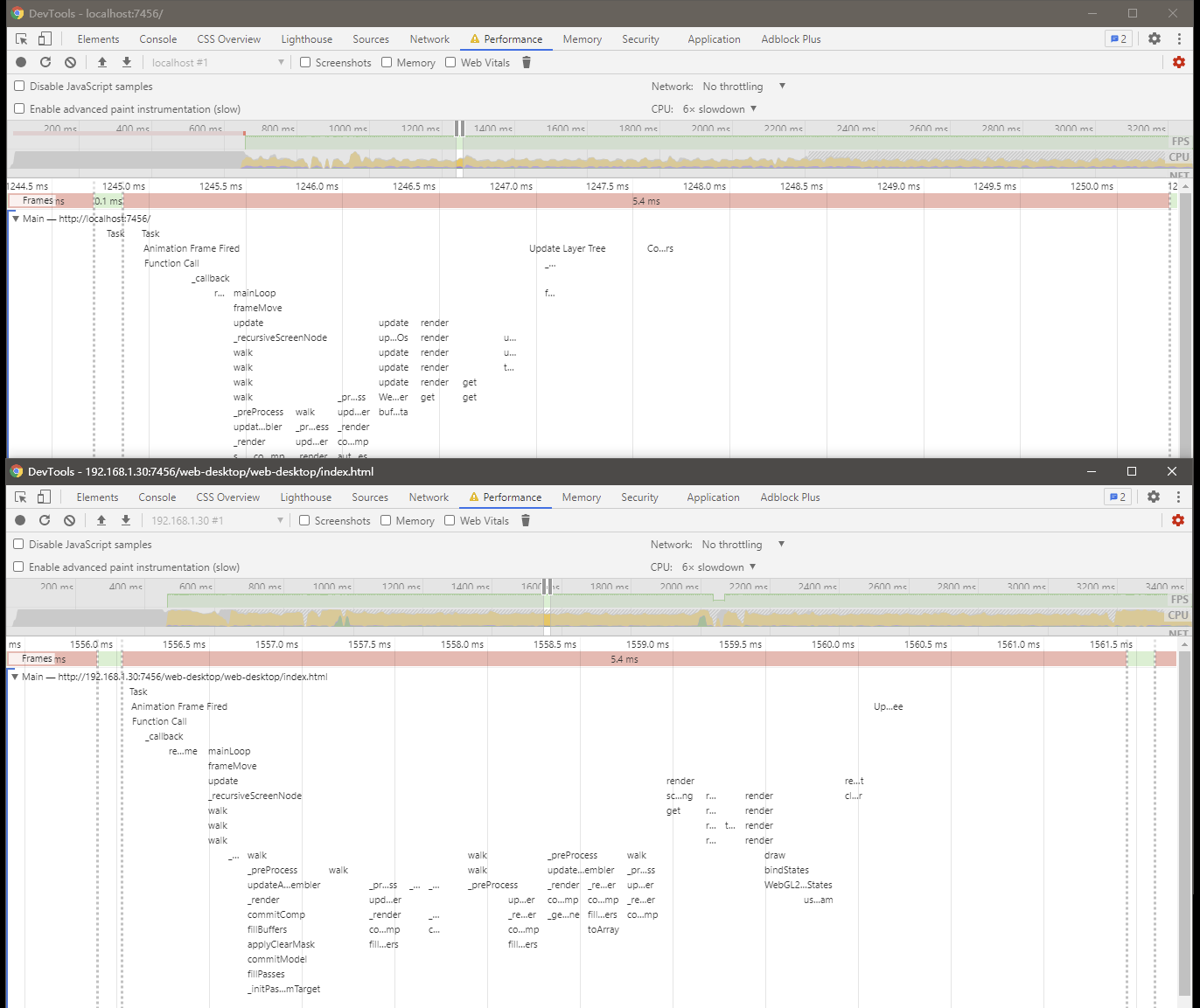Select 'Animation Frame Fired' in localhost flame chart
The width and height of the screenshot is (1200, 1008).
pyautogui.click(x=192, y=248)
